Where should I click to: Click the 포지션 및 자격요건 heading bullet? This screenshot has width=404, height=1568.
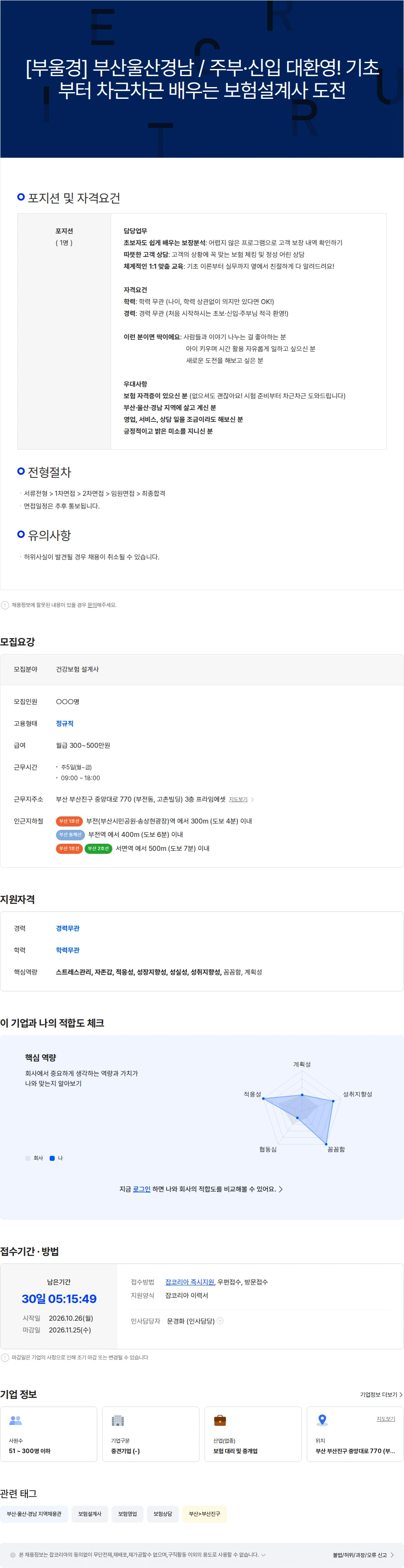[x=21, y=197]
